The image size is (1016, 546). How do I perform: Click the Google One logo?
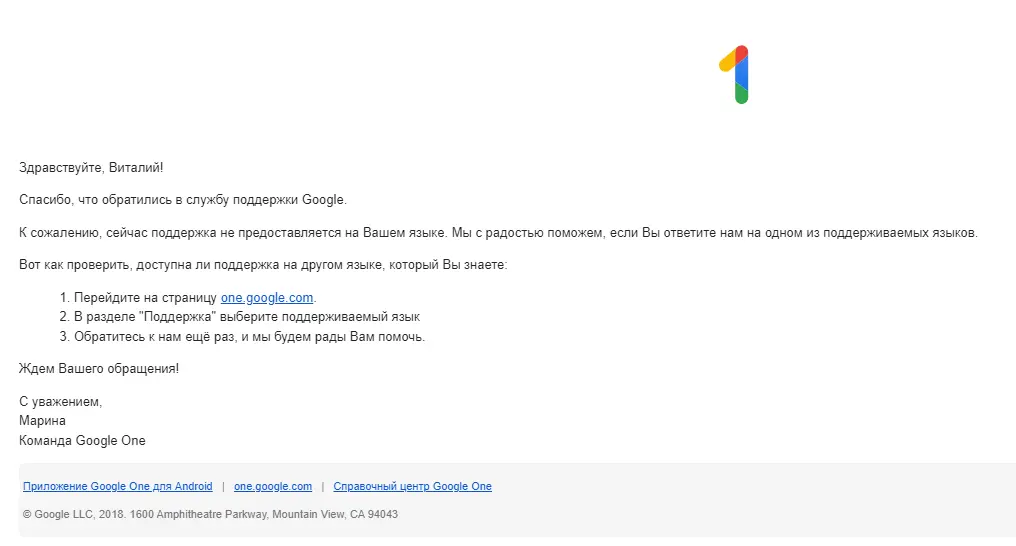(x=735, y=74)
